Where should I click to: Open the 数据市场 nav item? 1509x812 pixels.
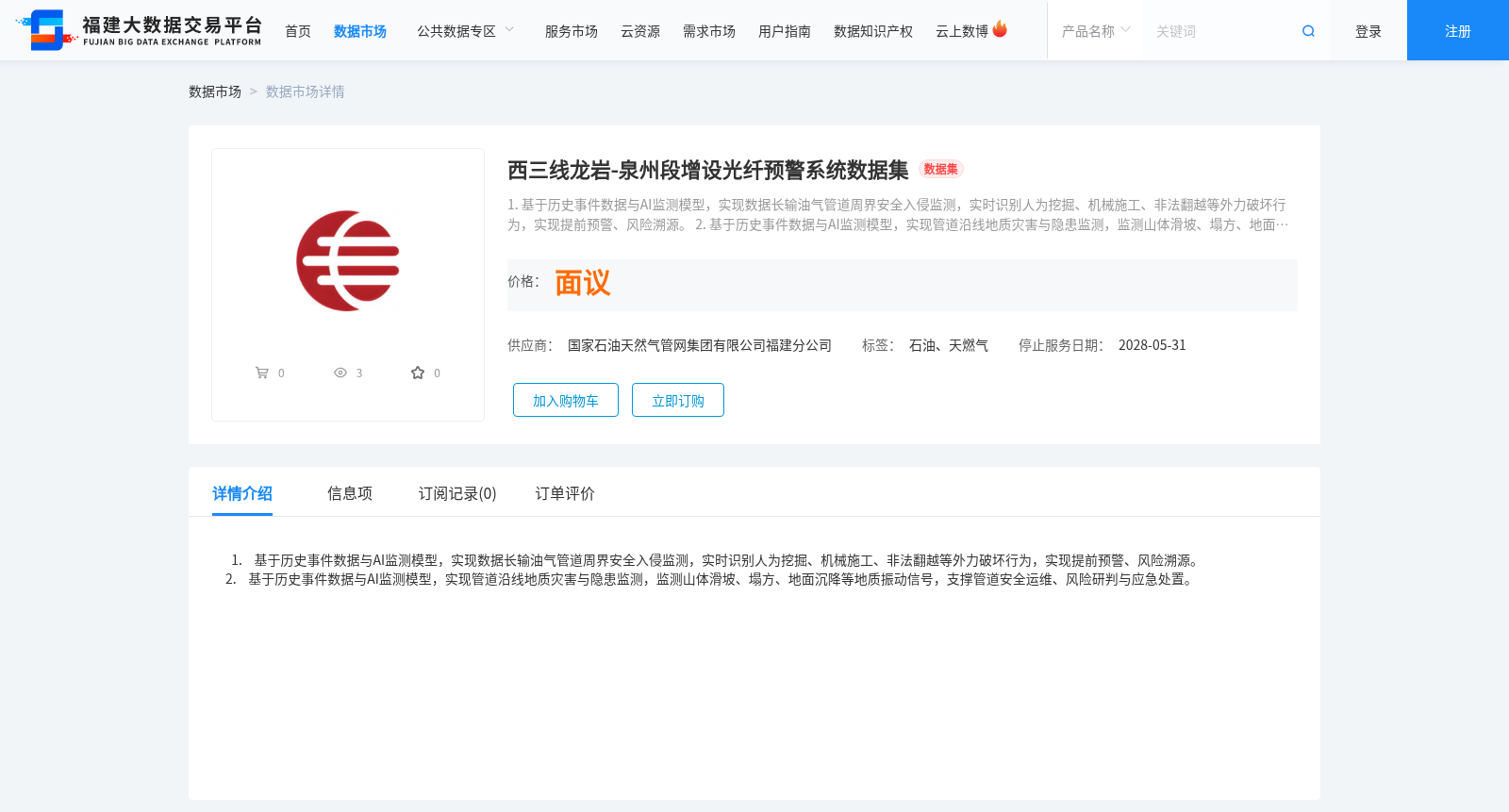pyautogui.click(x=360, y=31)
